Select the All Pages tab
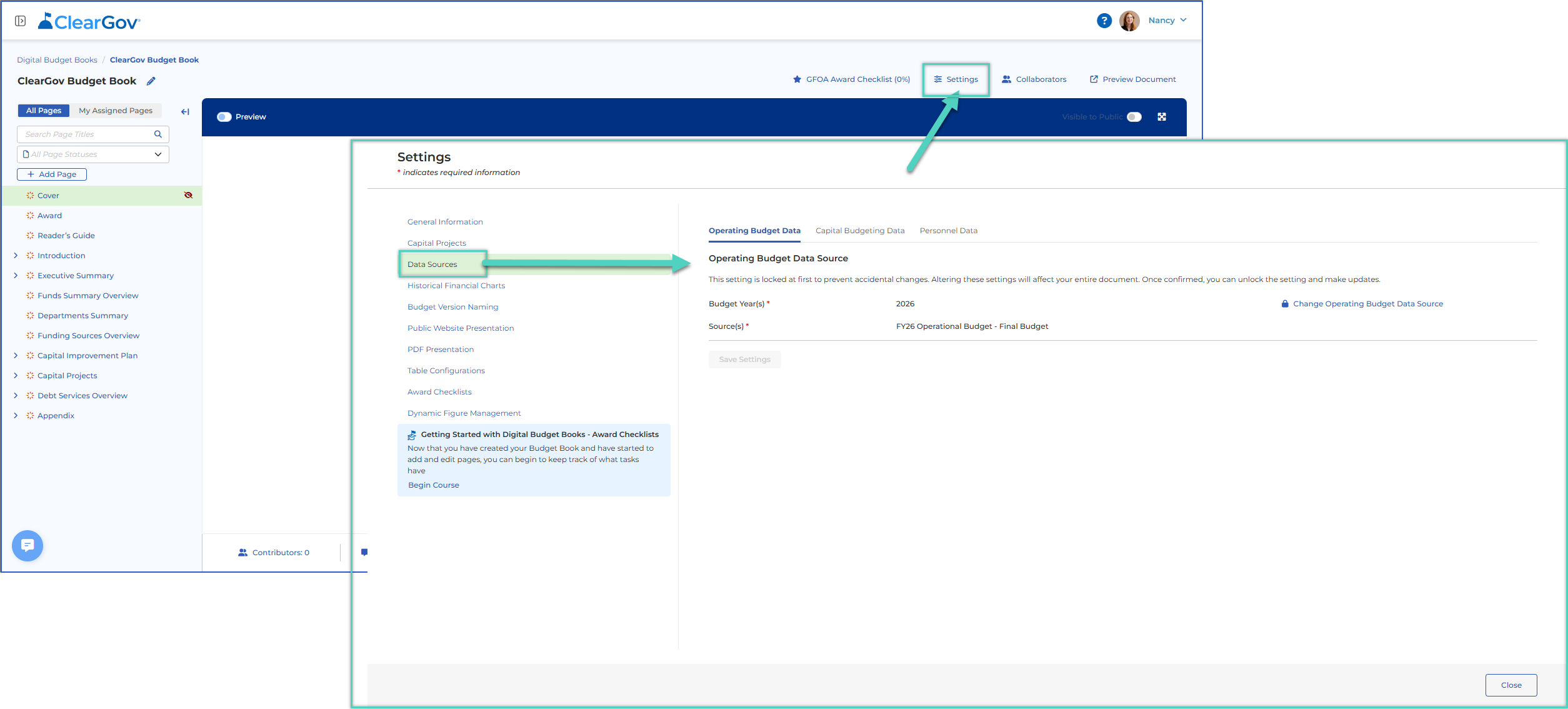The image size is (1568, 709). click(x=43, y=111)
